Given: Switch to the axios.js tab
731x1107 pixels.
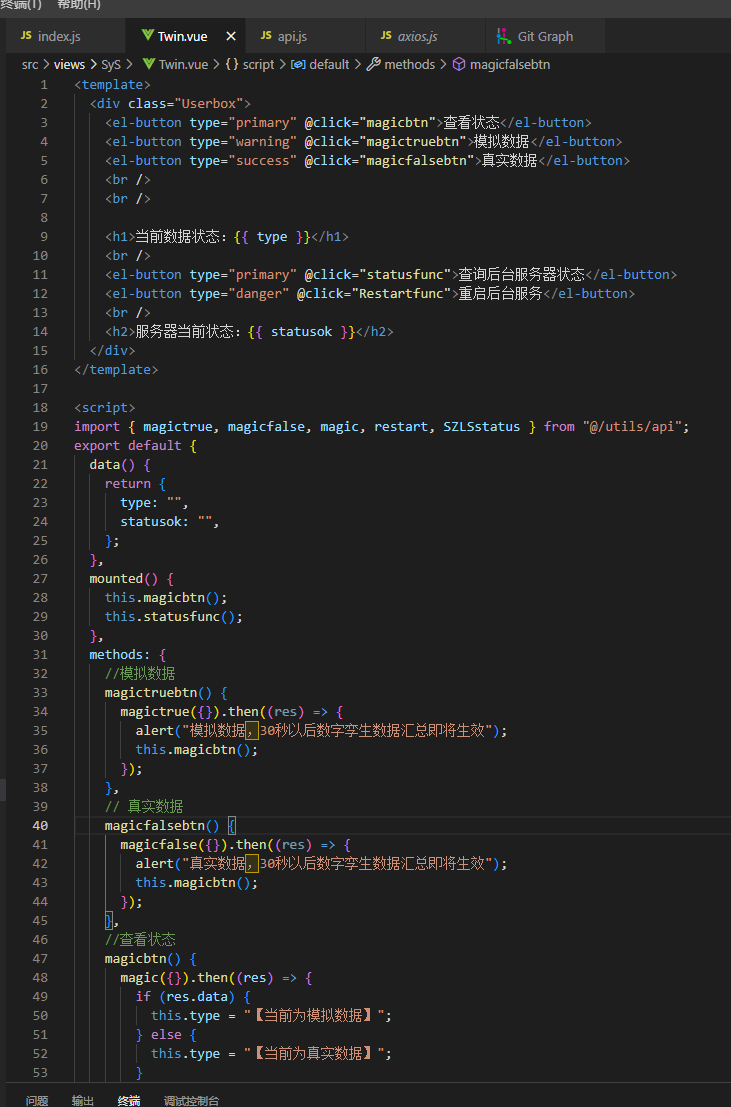Looking at the screenshot, I should point(425,36).
